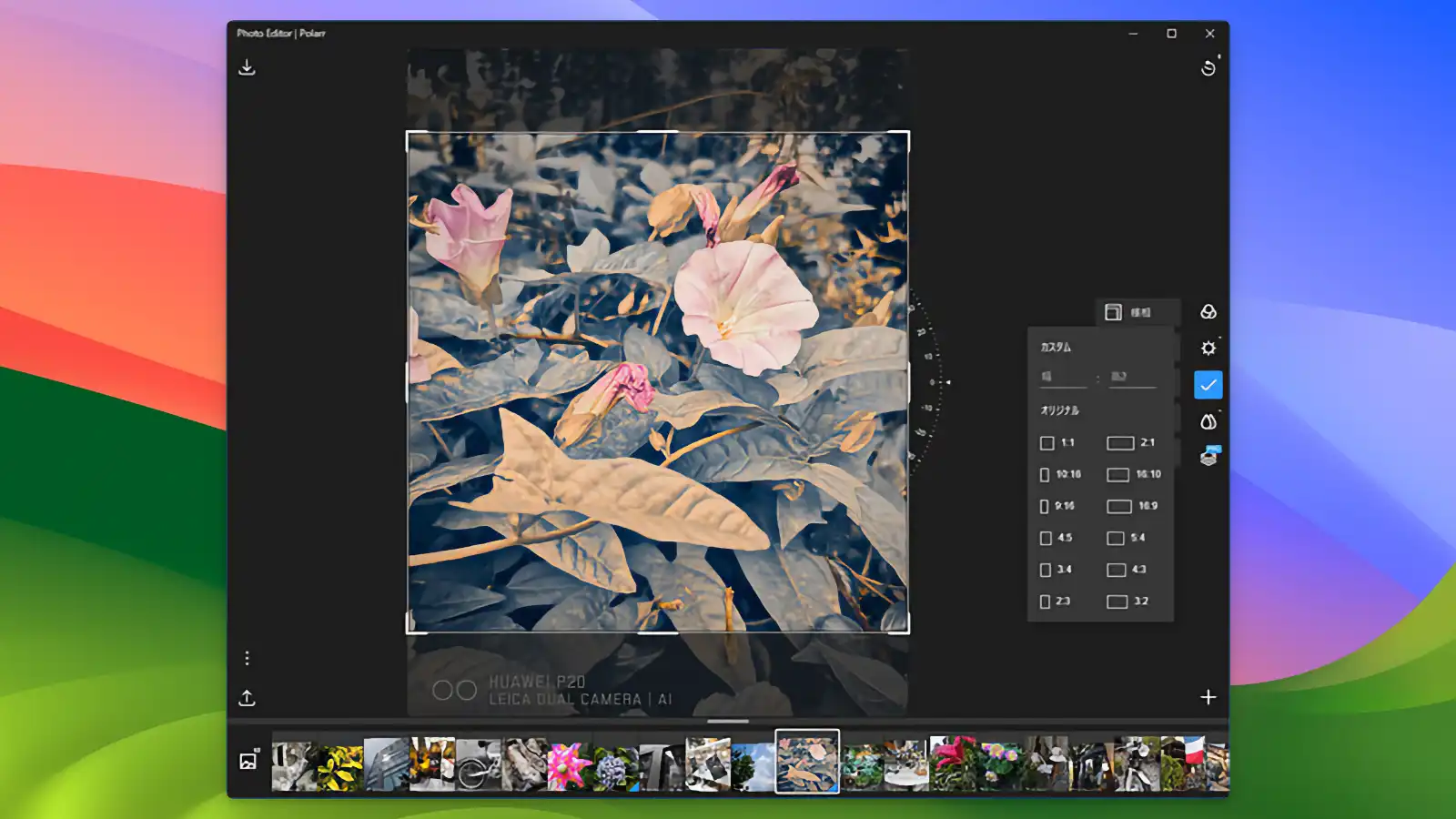Select the filters overlay icon in right sidebar
Screen dimensions: 1456x819
click(x=1208, y=311)
